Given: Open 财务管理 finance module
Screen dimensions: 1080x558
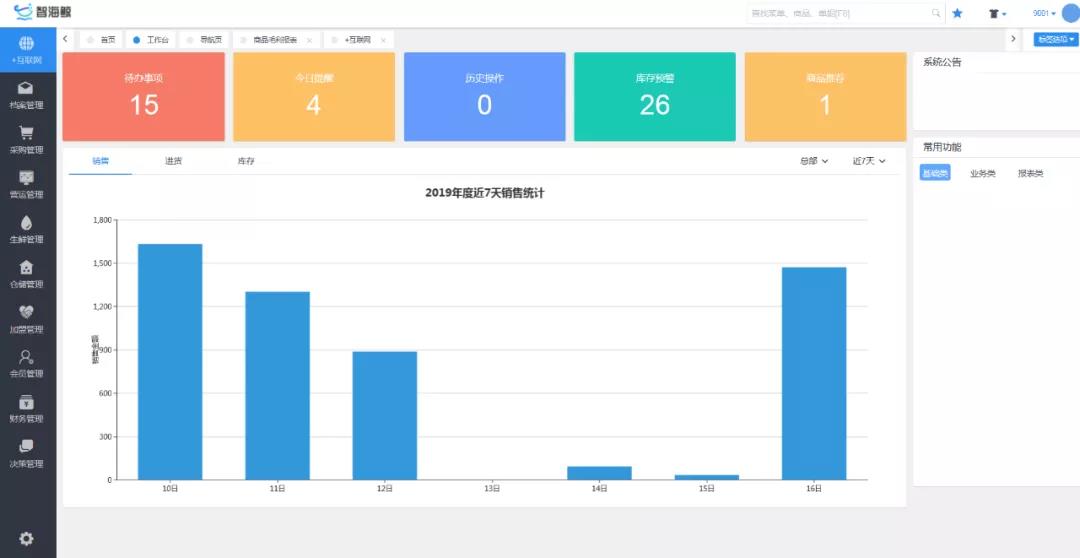Looking at the screenshot, I should click(27, 409).
